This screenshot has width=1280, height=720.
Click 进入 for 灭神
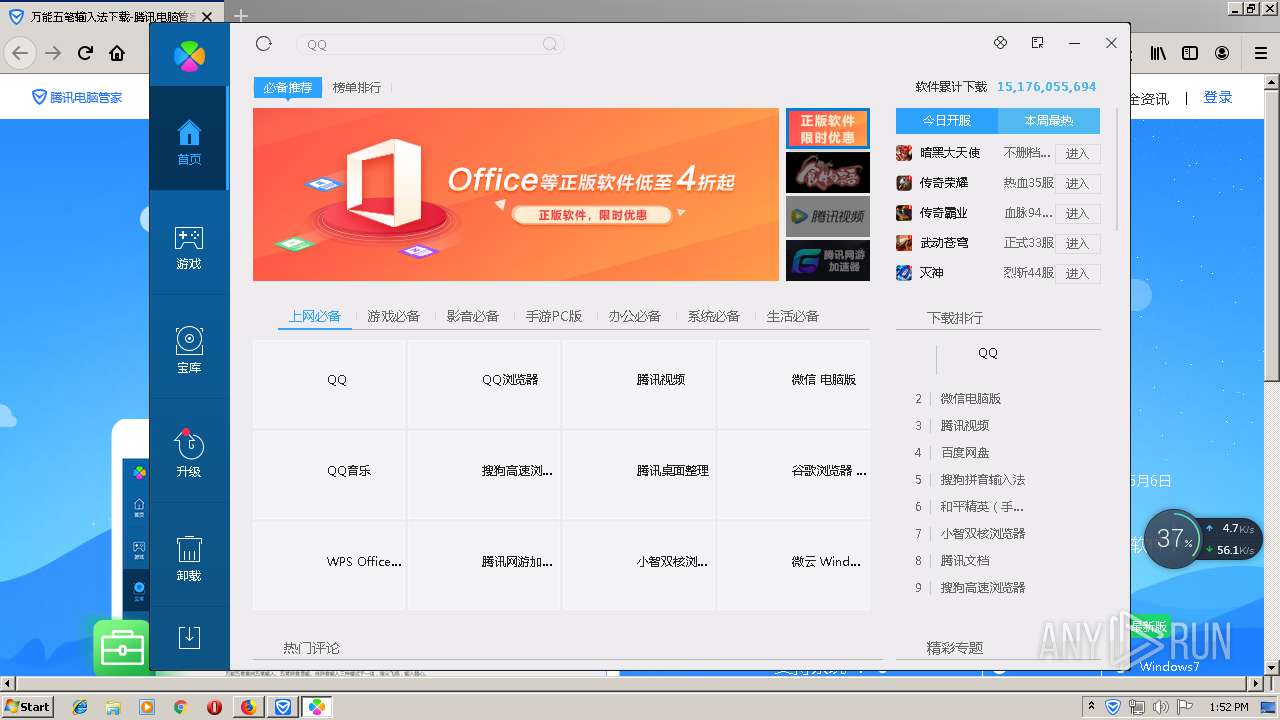click(x=1077, y=273)
